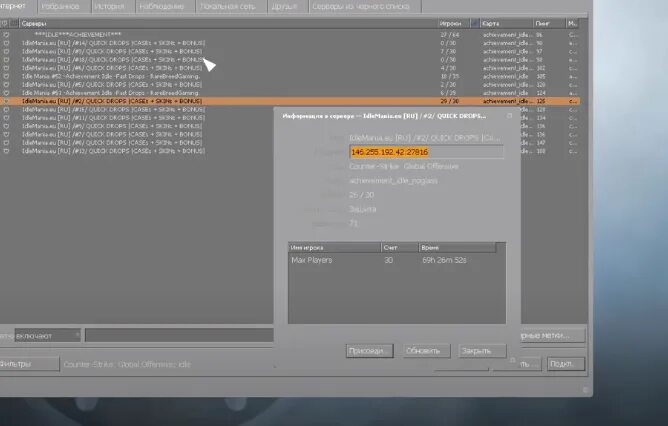Click the achievement_idle_noglass map name in dialog
Viewport: 668px width, 426px height.
pyautogui.click(x=393, y=181)
